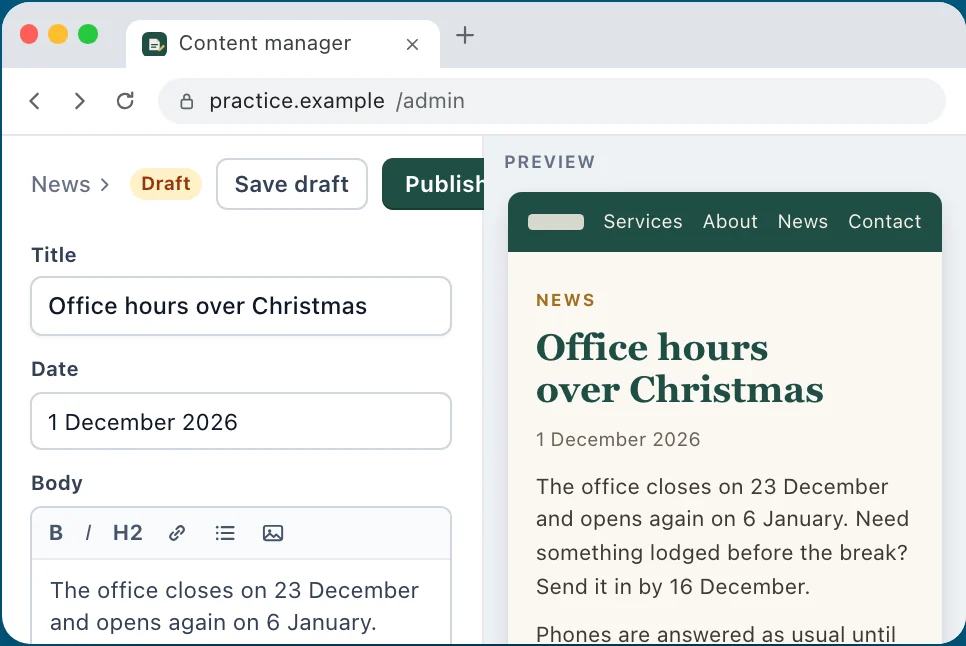Image resolution: width=966 pixels, height=646 pixels.
Task: Toggle bold formatting in body editor
Action: tap(56, 533)
